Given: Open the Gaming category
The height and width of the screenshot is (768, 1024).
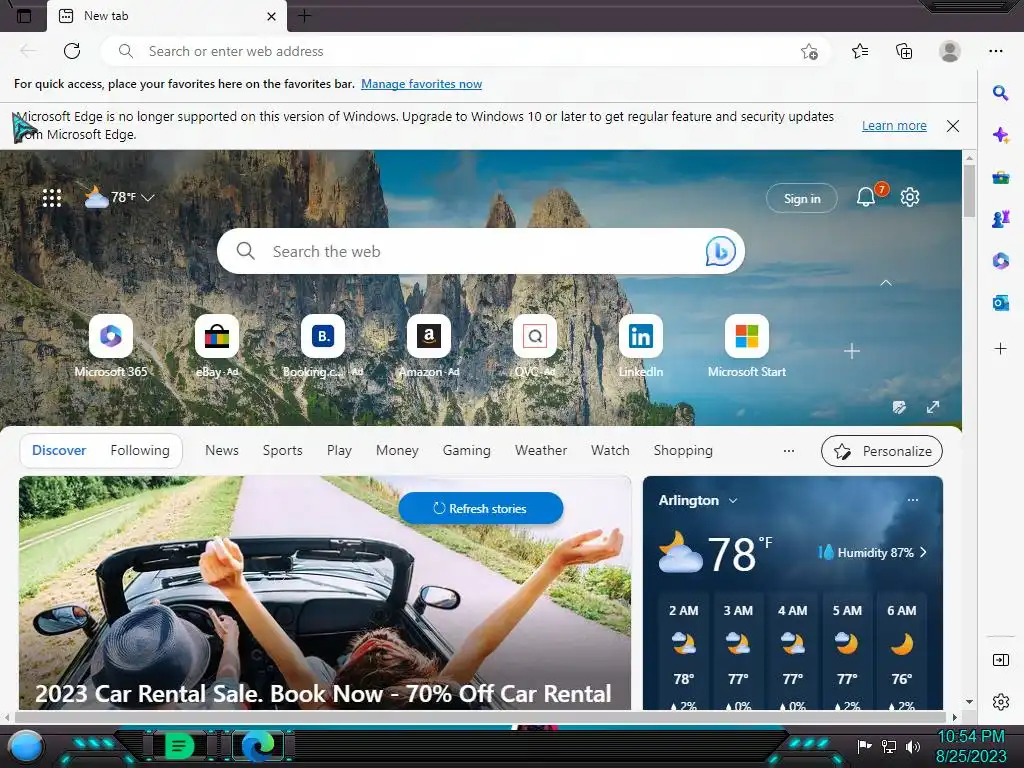Looking at the screenshot, I should coord(466,451).
